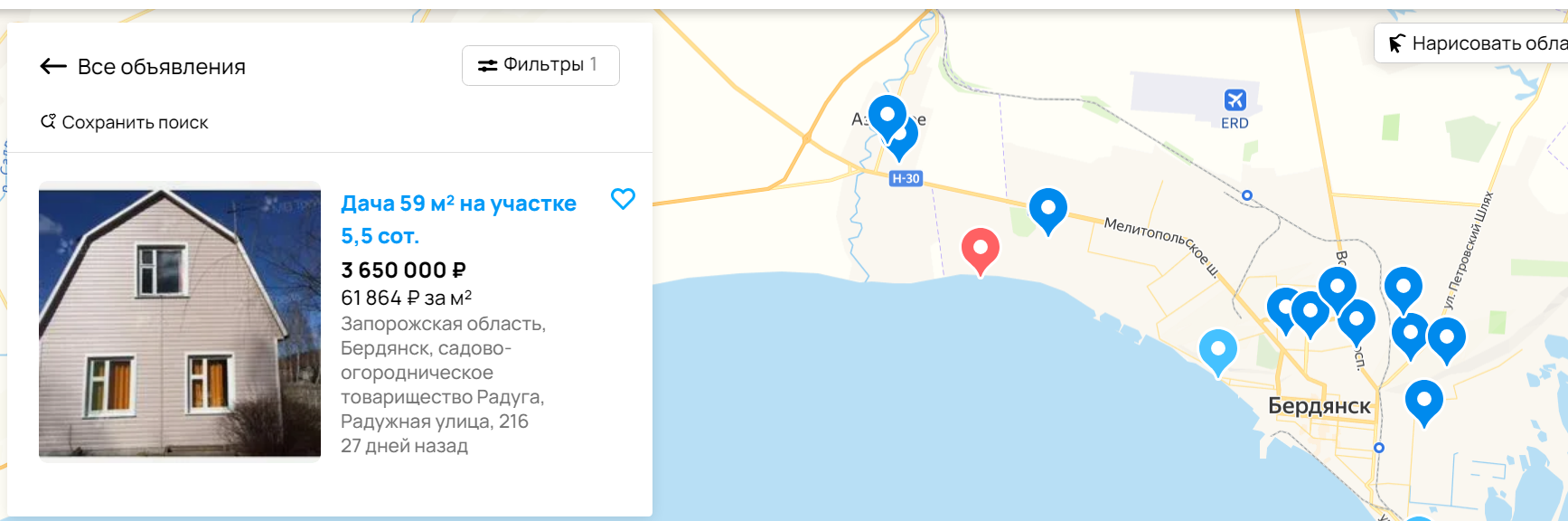Open the dacha house photo thumbnail
This screenshot has height=521, width=1568.
pos(180,321)
